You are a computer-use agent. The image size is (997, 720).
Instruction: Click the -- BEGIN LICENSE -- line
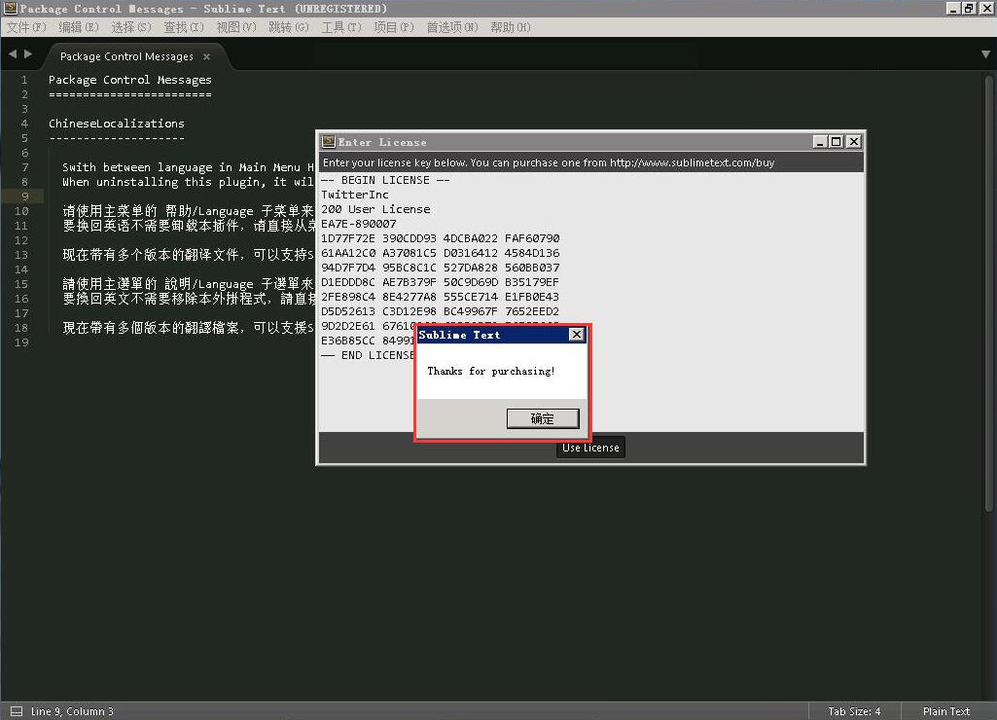tap(385, 180)
